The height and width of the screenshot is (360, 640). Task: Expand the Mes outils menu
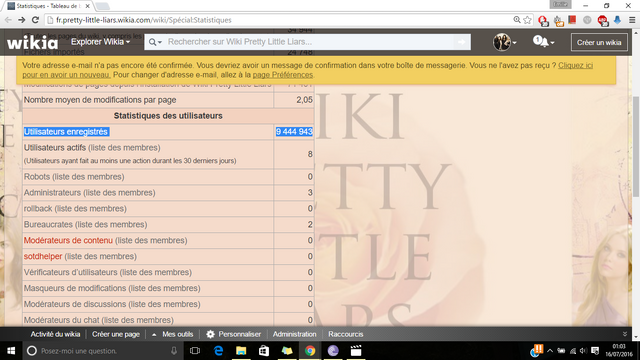point(172,334)
